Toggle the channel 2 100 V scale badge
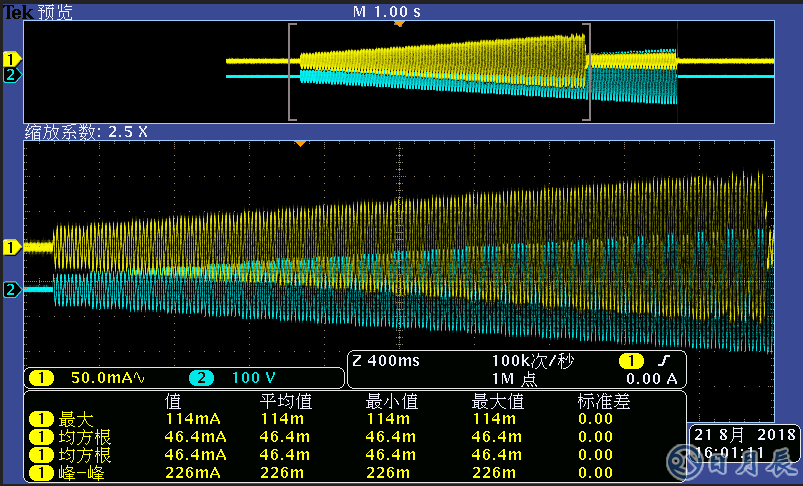Screen dimensions: 803x486 click(x=234, y=378)
